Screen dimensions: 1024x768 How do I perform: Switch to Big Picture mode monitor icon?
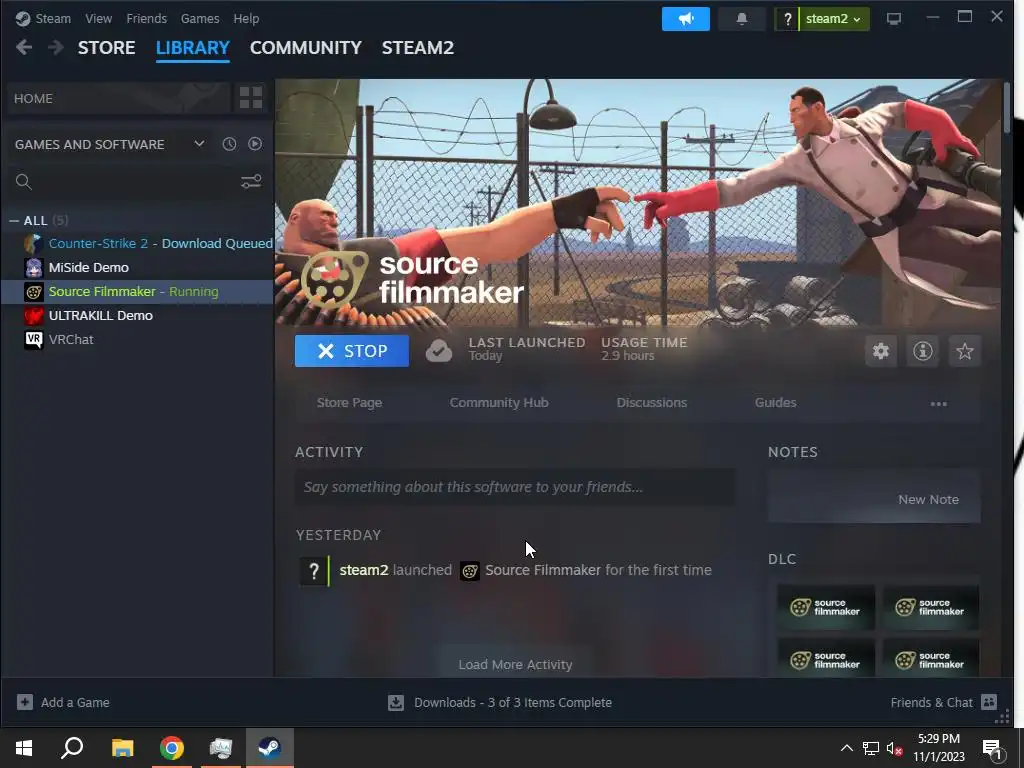tap(893, 18)
